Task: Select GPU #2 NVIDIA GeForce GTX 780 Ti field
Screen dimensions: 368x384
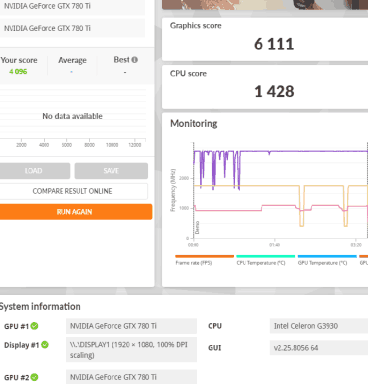Action: (131, 377)
